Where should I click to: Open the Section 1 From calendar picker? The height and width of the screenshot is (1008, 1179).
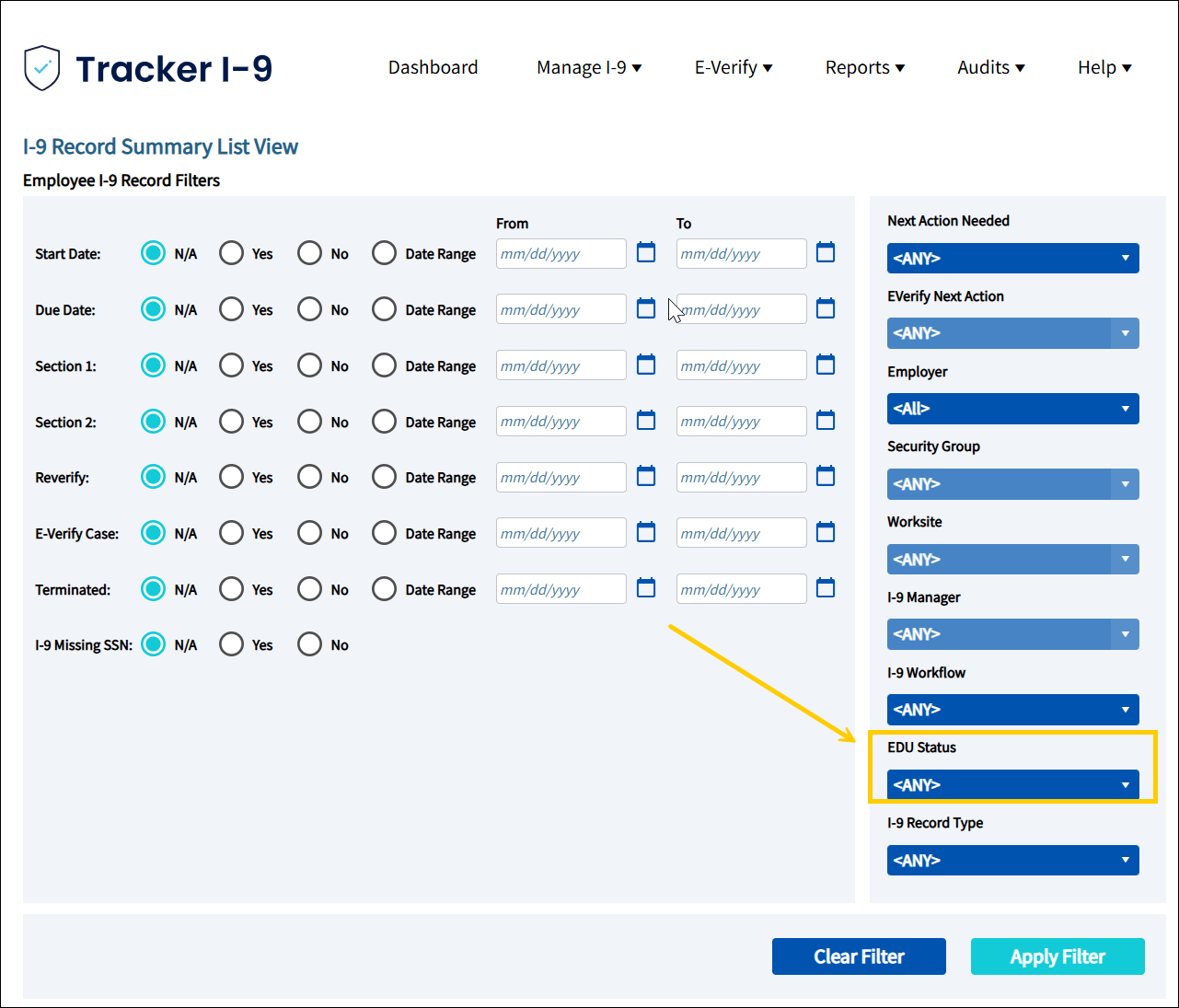(x=646, y=365)
